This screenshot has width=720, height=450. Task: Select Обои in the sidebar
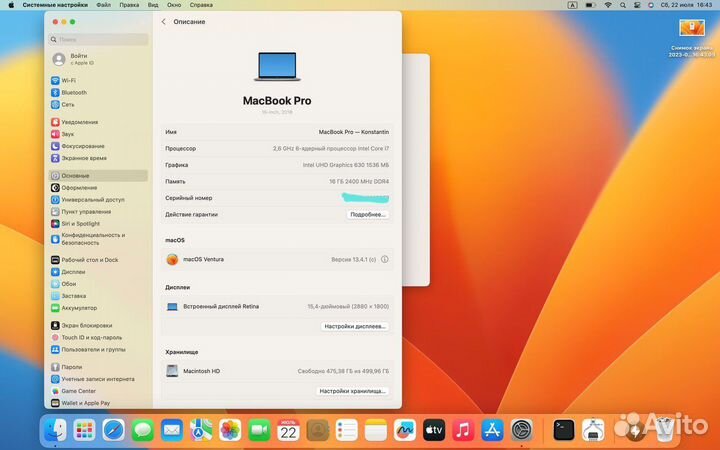pyautogui.click(x=63, y=284)
